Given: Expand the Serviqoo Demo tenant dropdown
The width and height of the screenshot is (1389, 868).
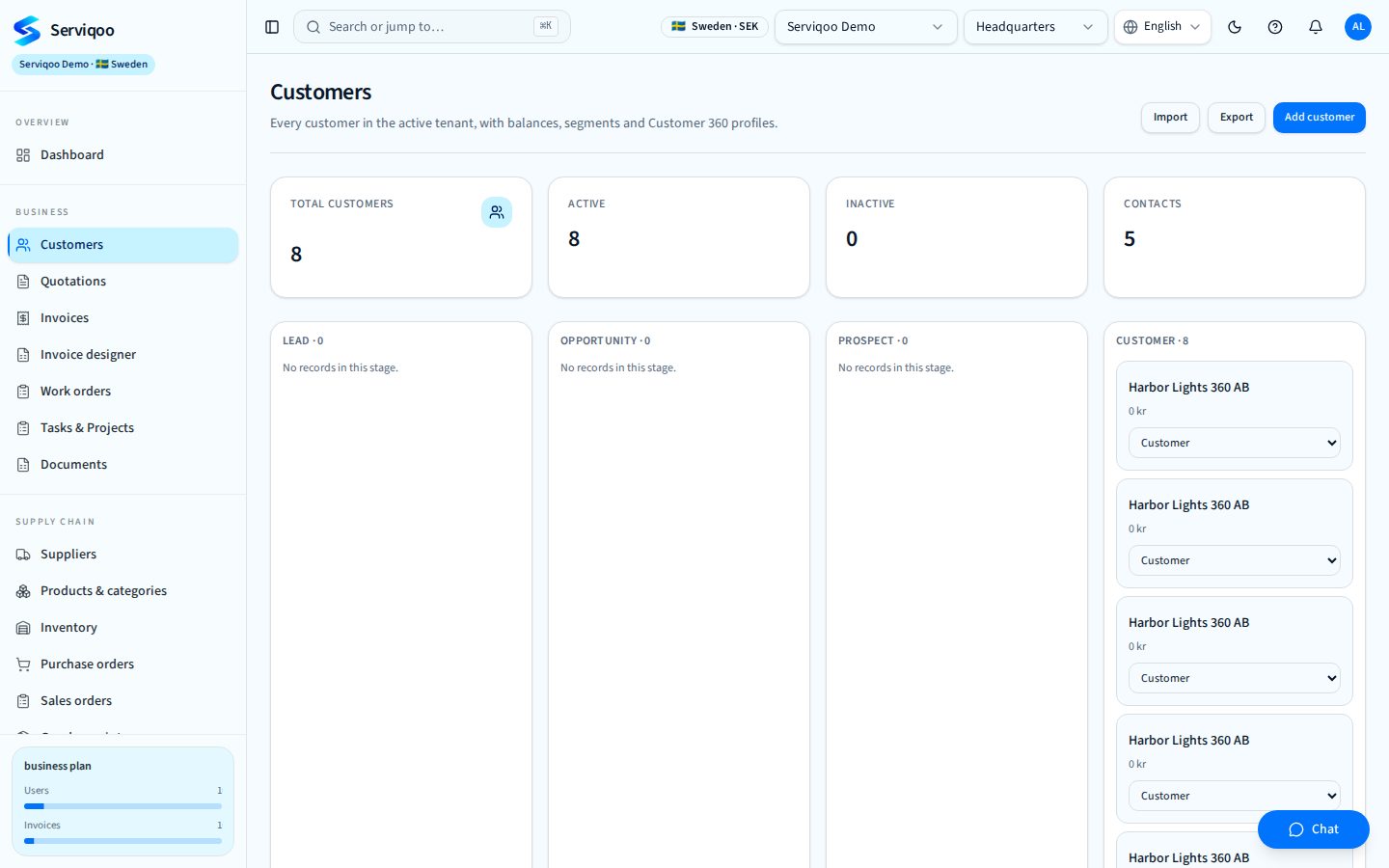Looking at the screenshot, I should pyautogui.click(x=866, y=27).
